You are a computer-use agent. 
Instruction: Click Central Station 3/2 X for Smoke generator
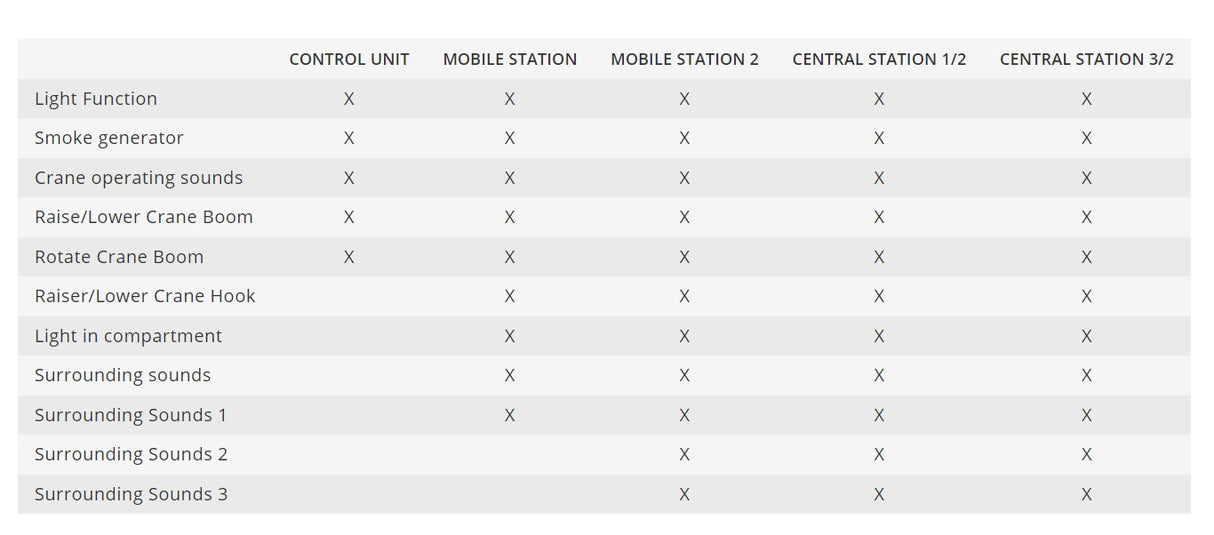click(x=1086, y=138)
